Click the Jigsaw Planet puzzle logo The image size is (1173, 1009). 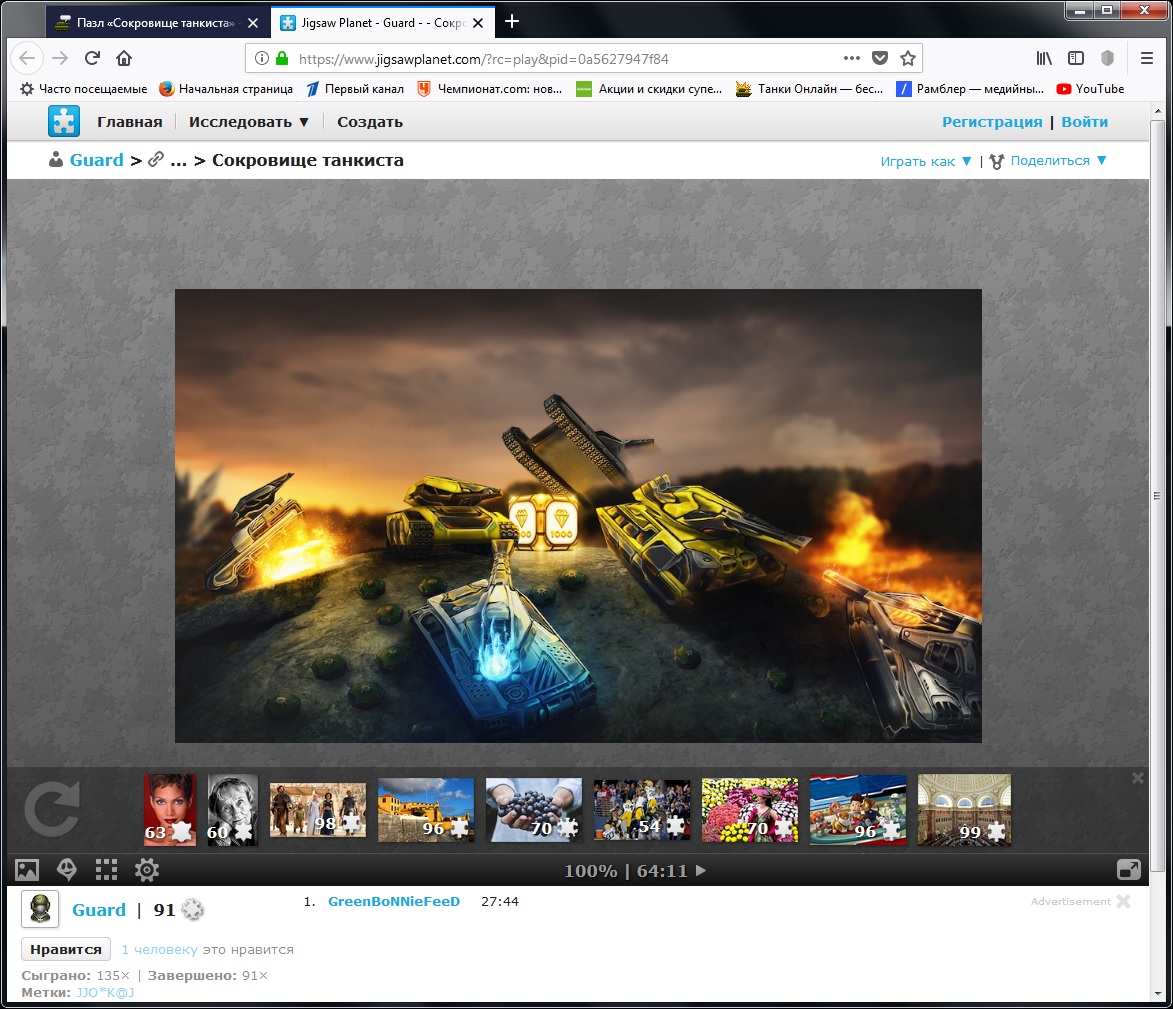point(64,121)
